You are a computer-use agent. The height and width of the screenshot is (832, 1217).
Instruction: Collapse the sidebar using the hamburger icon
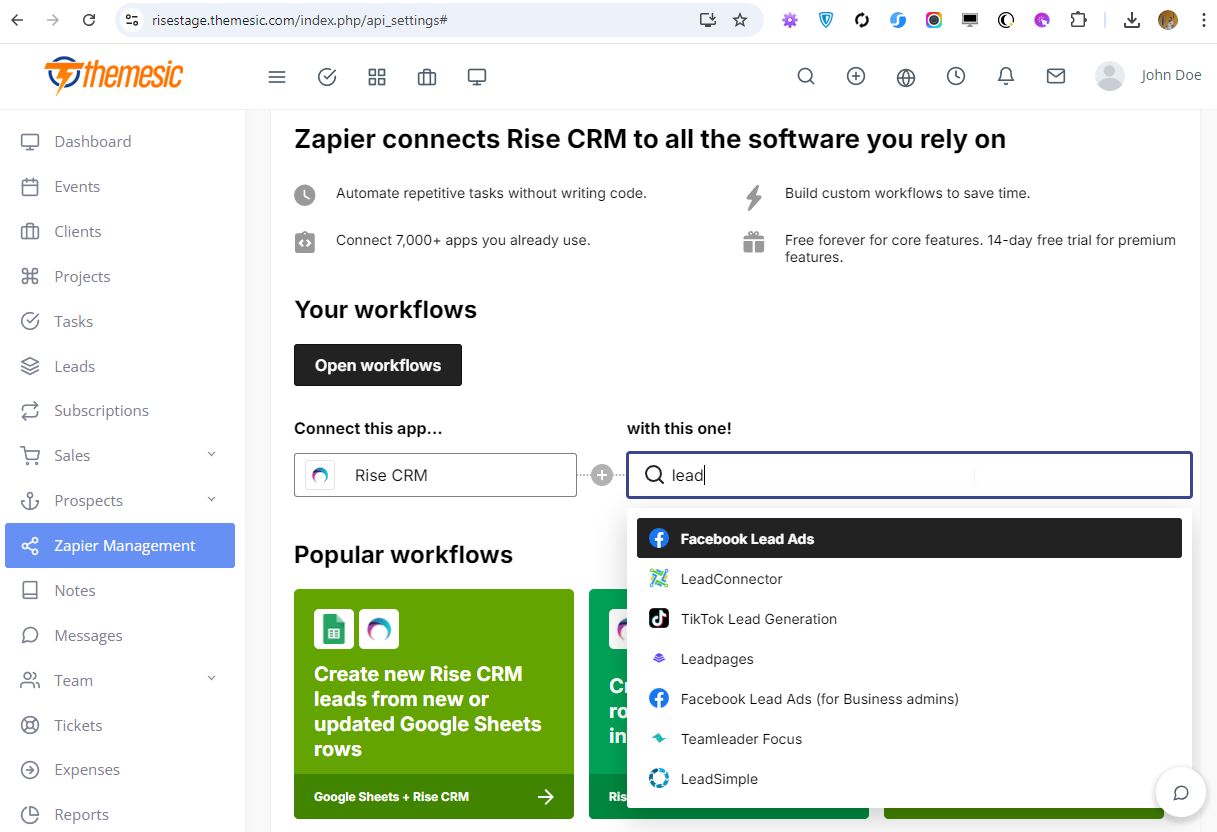(x=277, y=76)
